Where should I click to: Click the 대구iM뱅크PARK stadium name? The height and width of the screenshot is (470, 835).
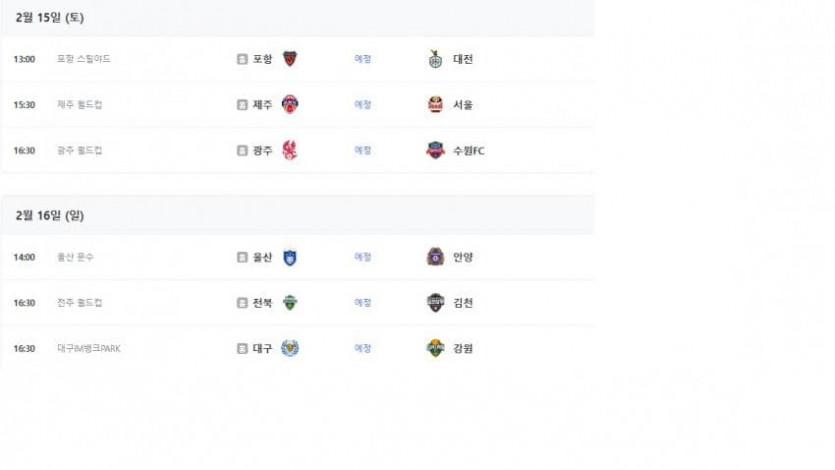point(89,348)
